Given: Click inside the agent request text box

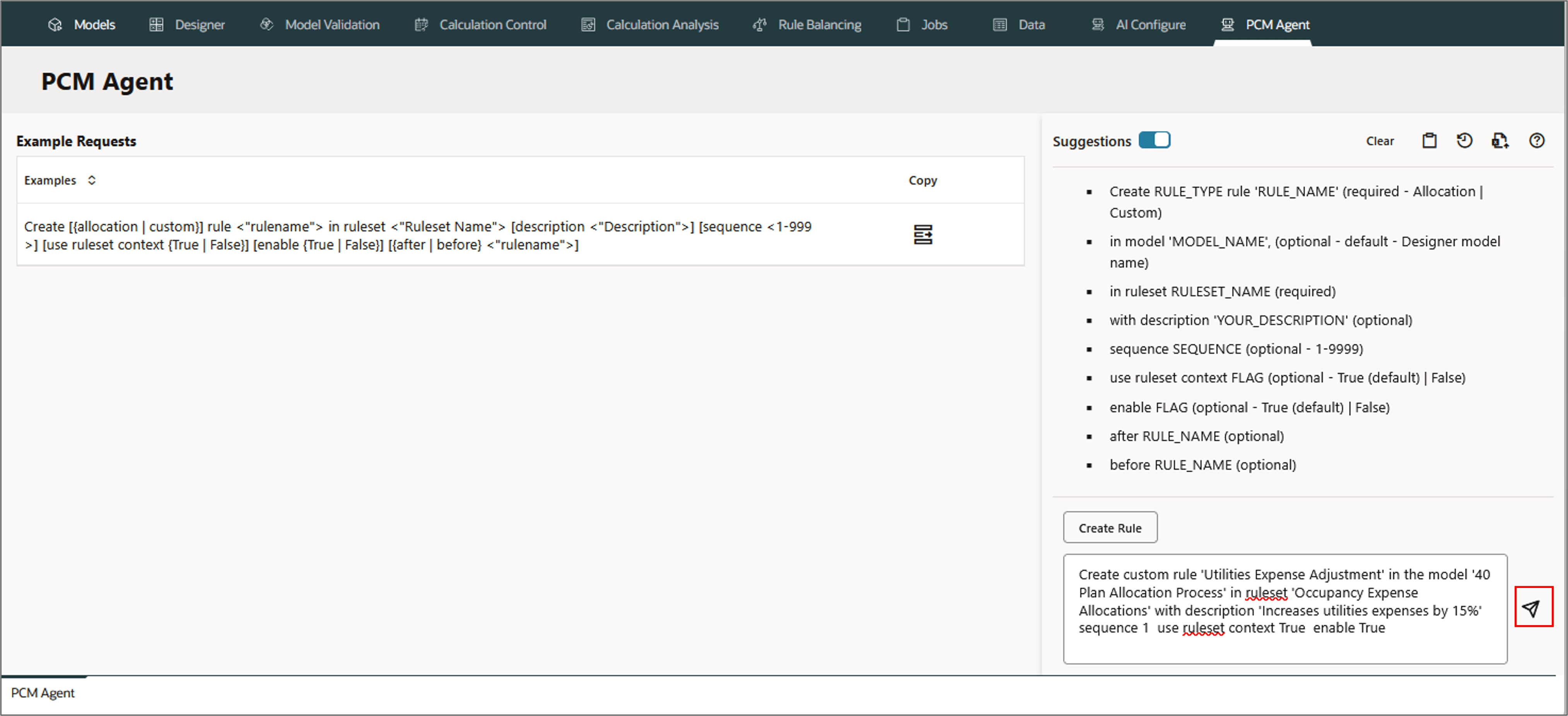Looking at the screenshot, I should tap(1284, 609).
